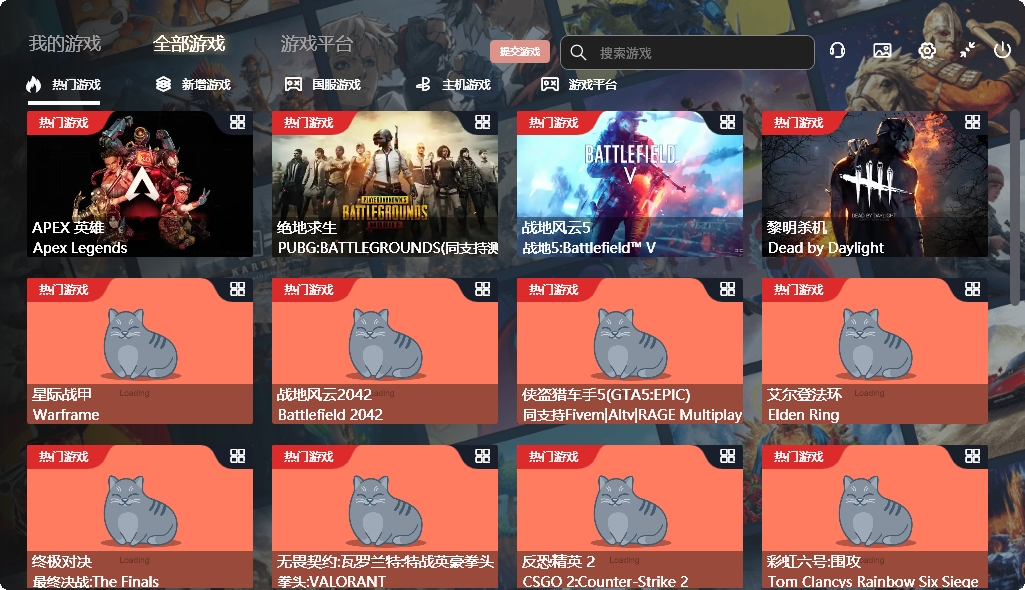The width and height of the screenshot is (1025, 590).
Task: Open the Battlefield 2042 placeholder card
Action: 385,351
